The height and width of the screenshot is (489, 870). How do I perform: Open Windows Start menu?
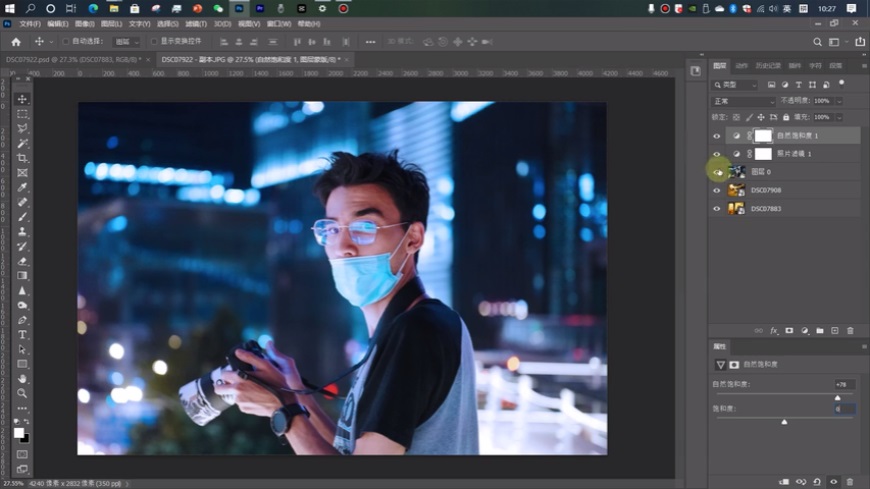click(x=9, y=8)
